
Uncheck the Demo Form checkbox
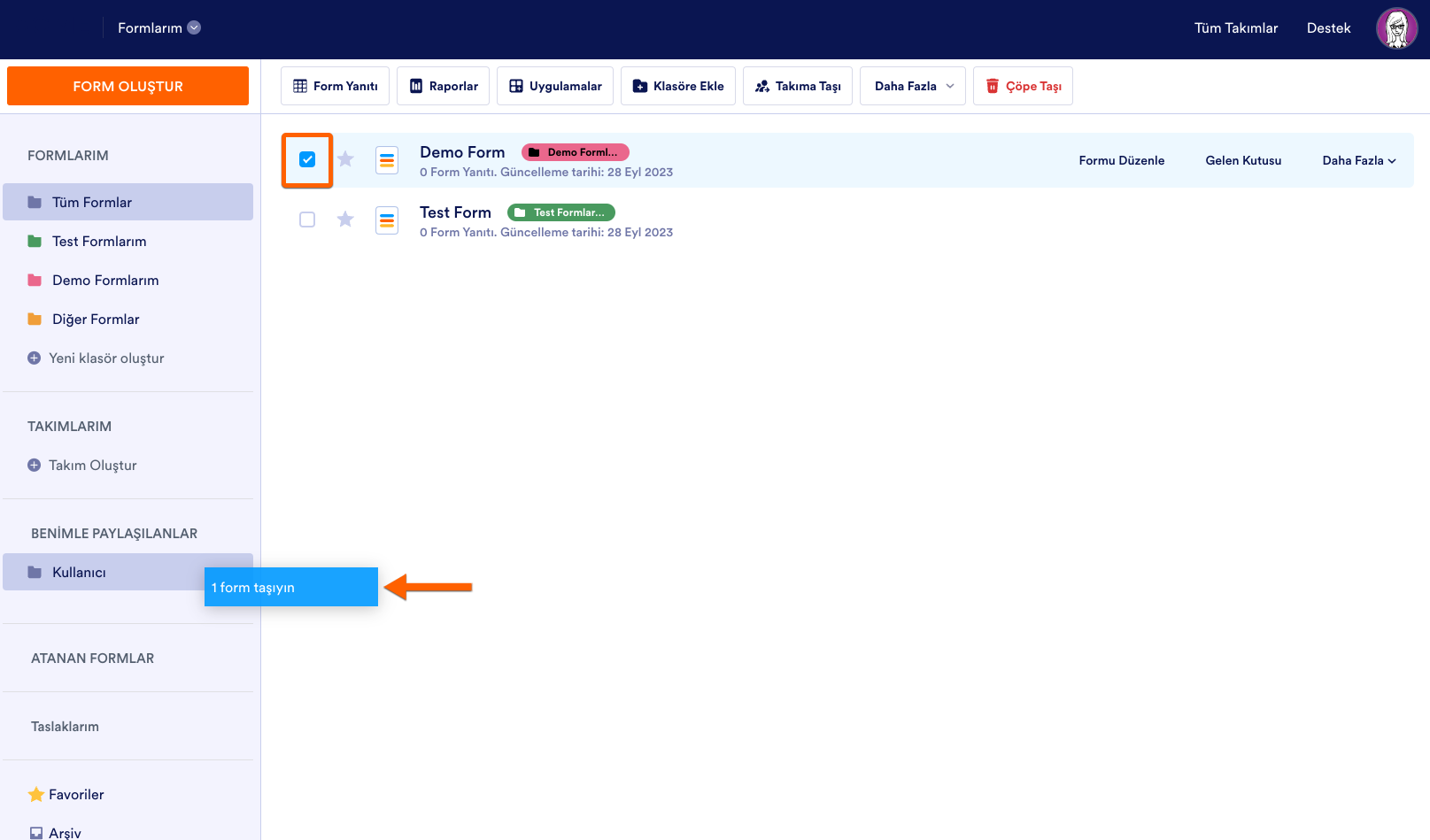(x=307, y=159)
